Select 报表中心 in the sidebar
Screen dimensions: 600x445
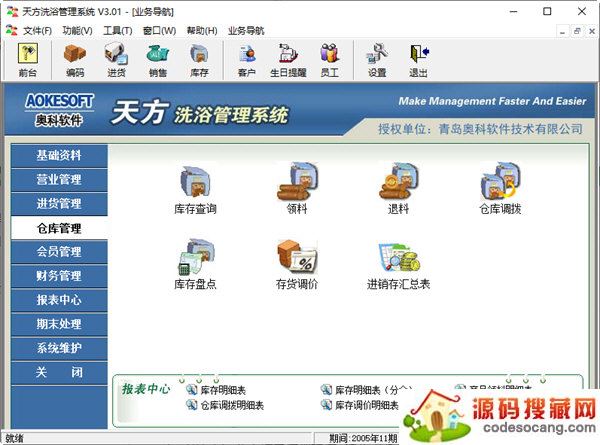[59, 300]
